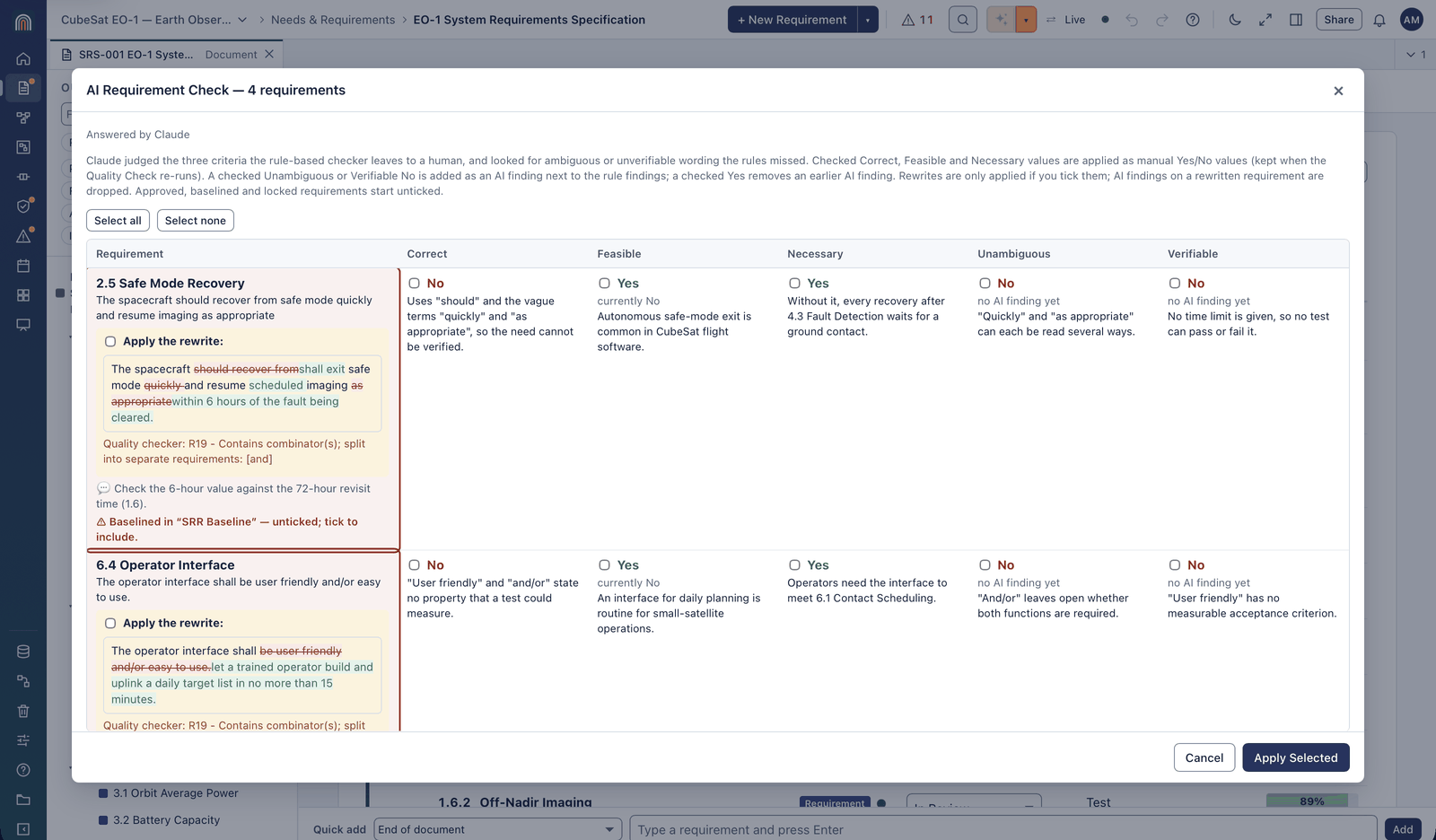Open the notifications bell icon

[x=1379, y=20]
